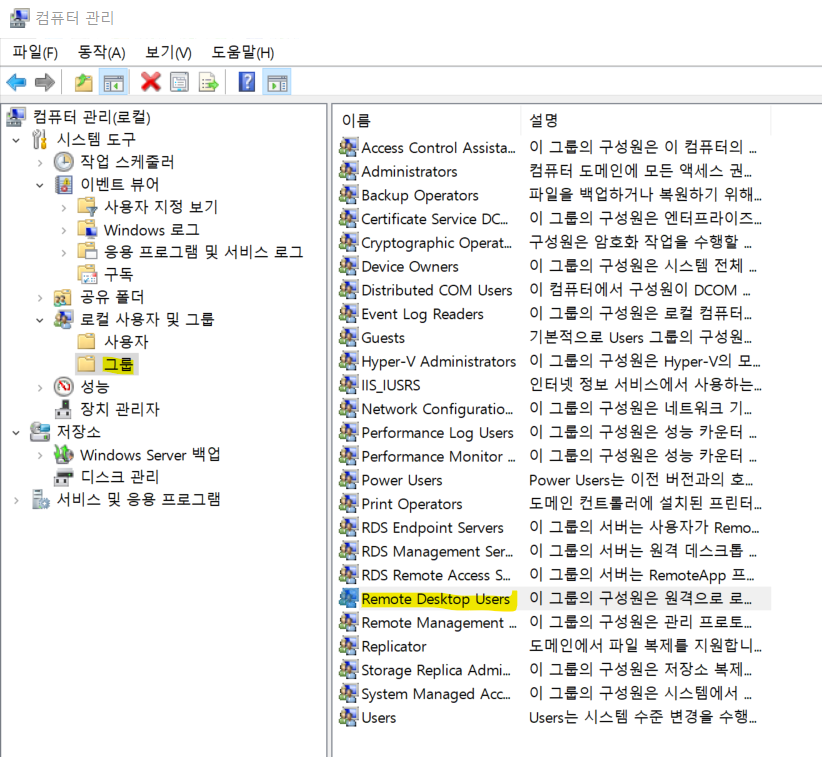Expand the Windows Server 백업 node
The image size is (822, 757).
pyautogui.click(x=40, y=456)
